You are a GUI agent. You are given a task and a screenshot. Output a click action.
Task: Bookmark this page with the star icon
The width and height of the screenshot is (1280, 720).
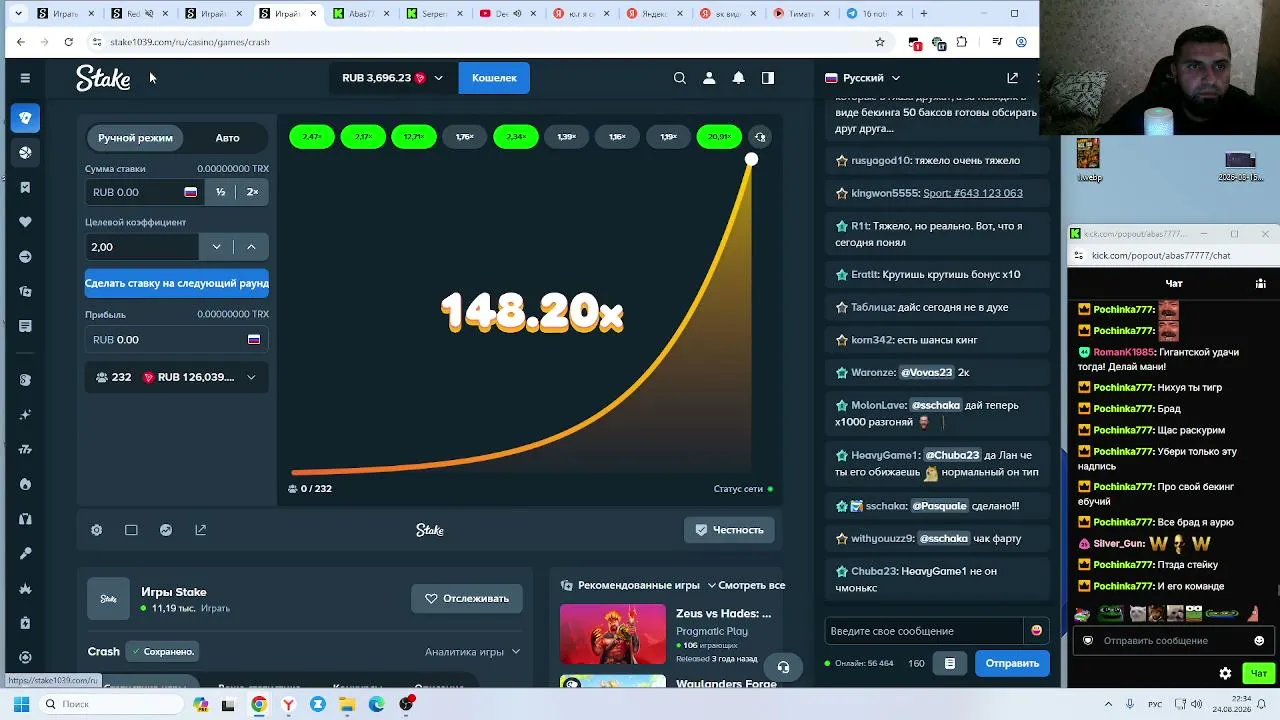880,42
